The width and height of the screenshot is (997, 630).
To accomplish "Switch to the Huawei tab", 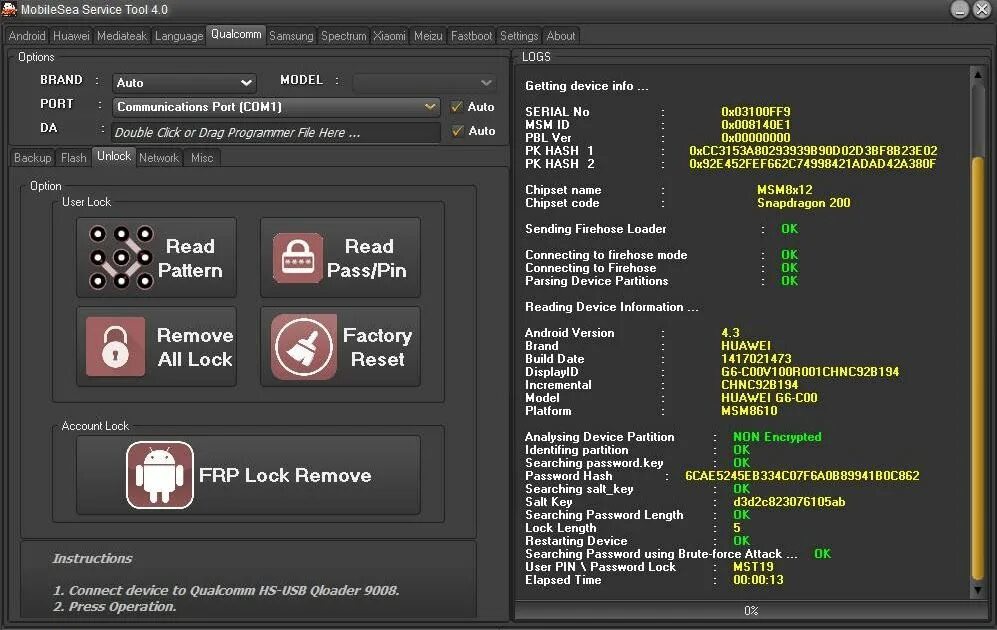I will coord(71,36).
